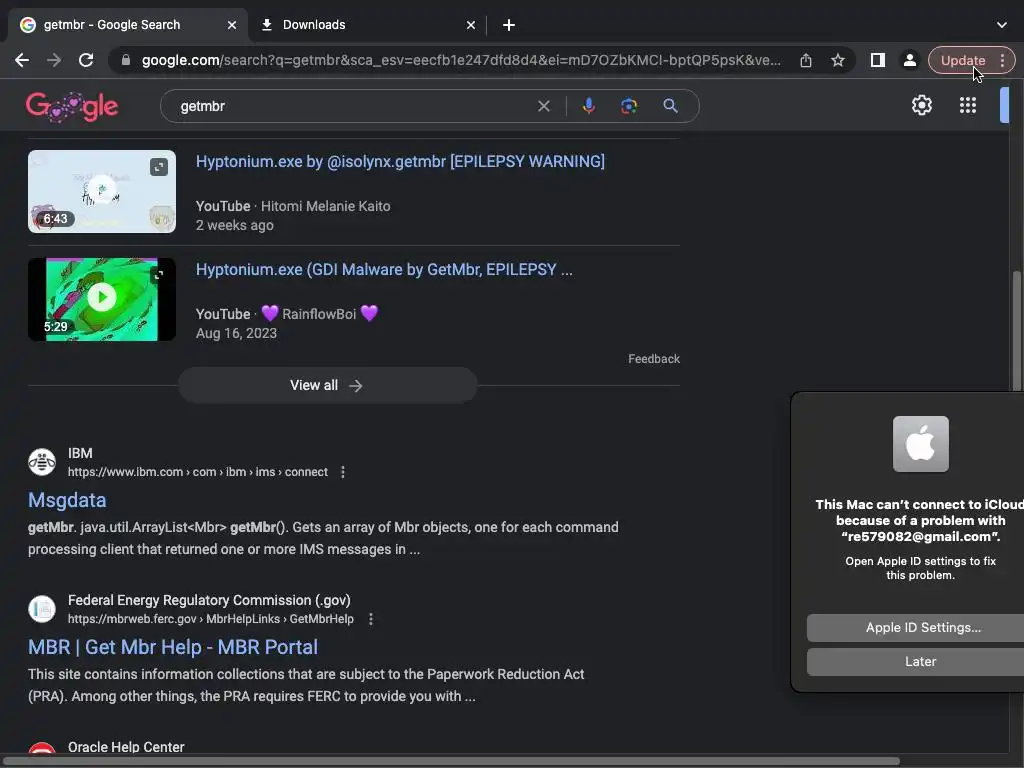Click the Google logo
Screen dimensions: 1024x768
72,106
